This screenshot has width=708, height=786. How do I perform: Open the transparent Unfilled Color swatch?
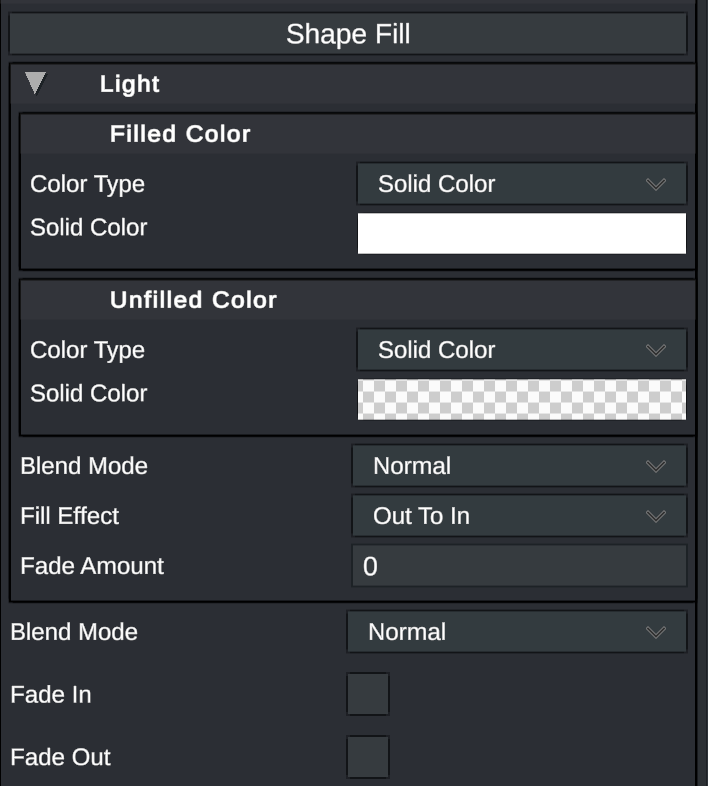point(521,399)
